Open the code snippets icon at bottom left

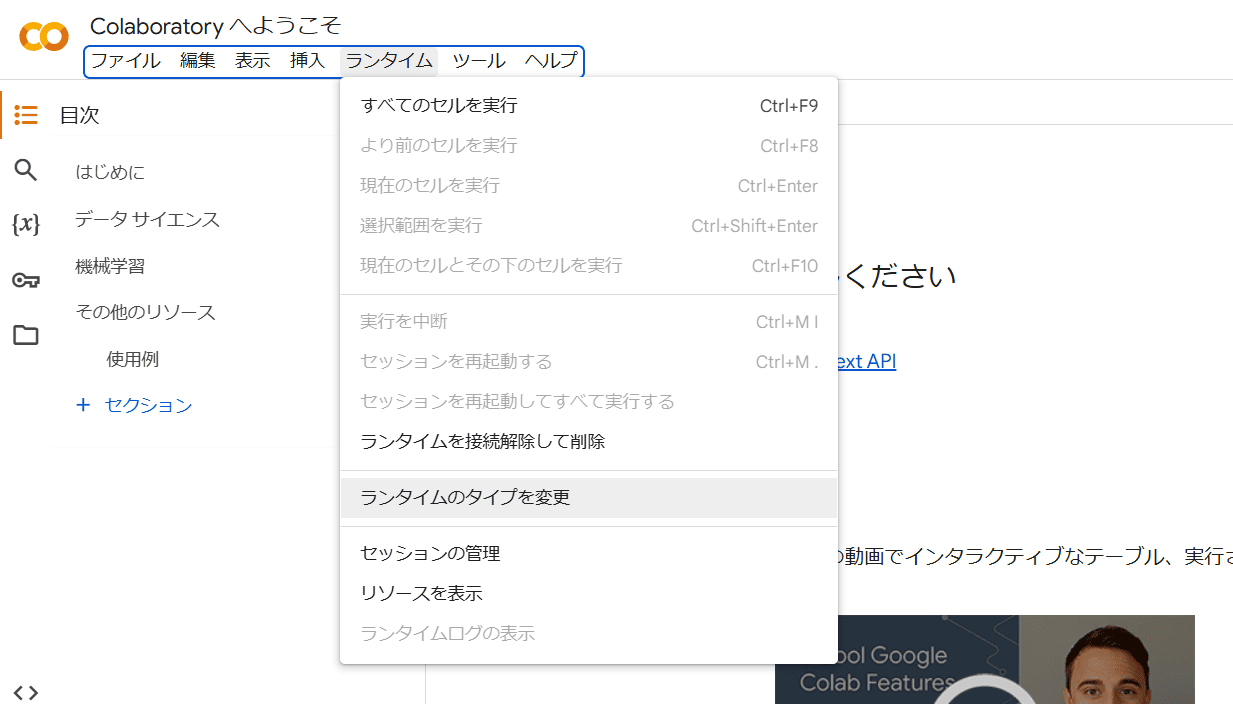[25, 691]
